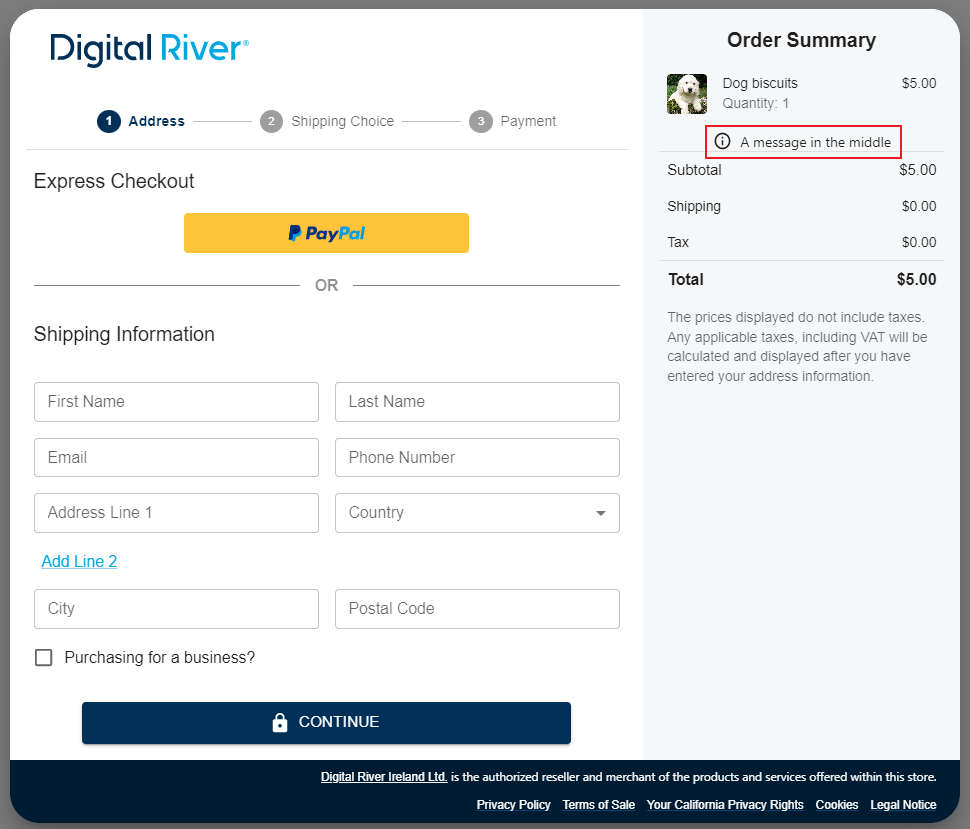Open the Terms of Sale link

click(x=598, y=804)
